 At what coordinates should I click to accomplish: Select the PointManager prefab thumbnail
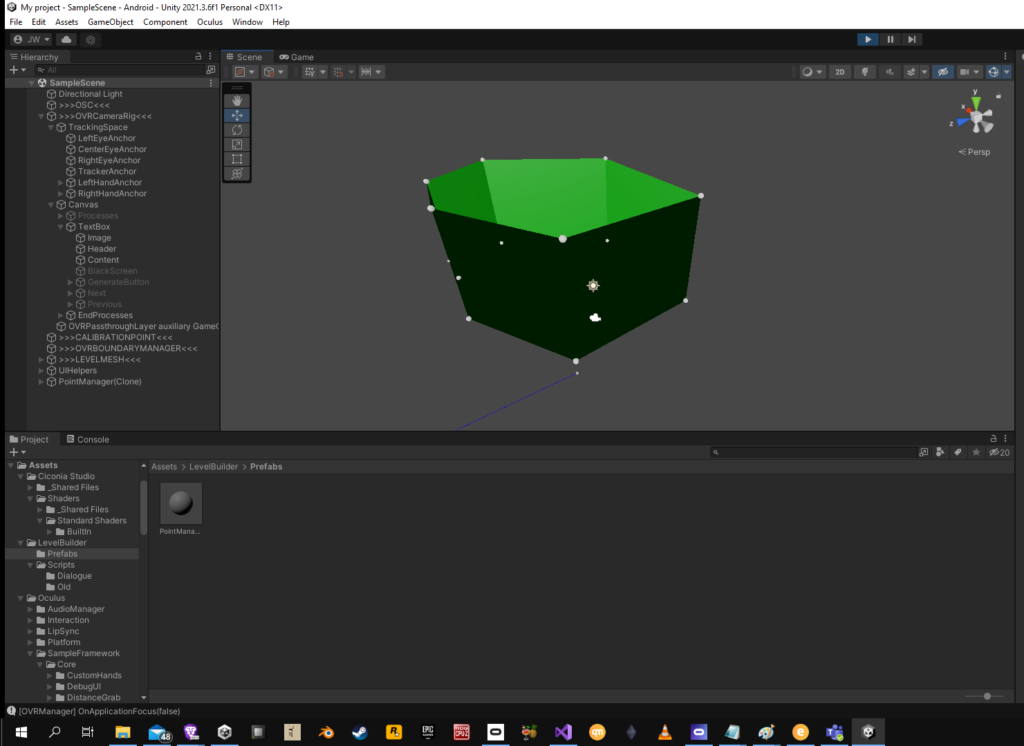(181, 504)
